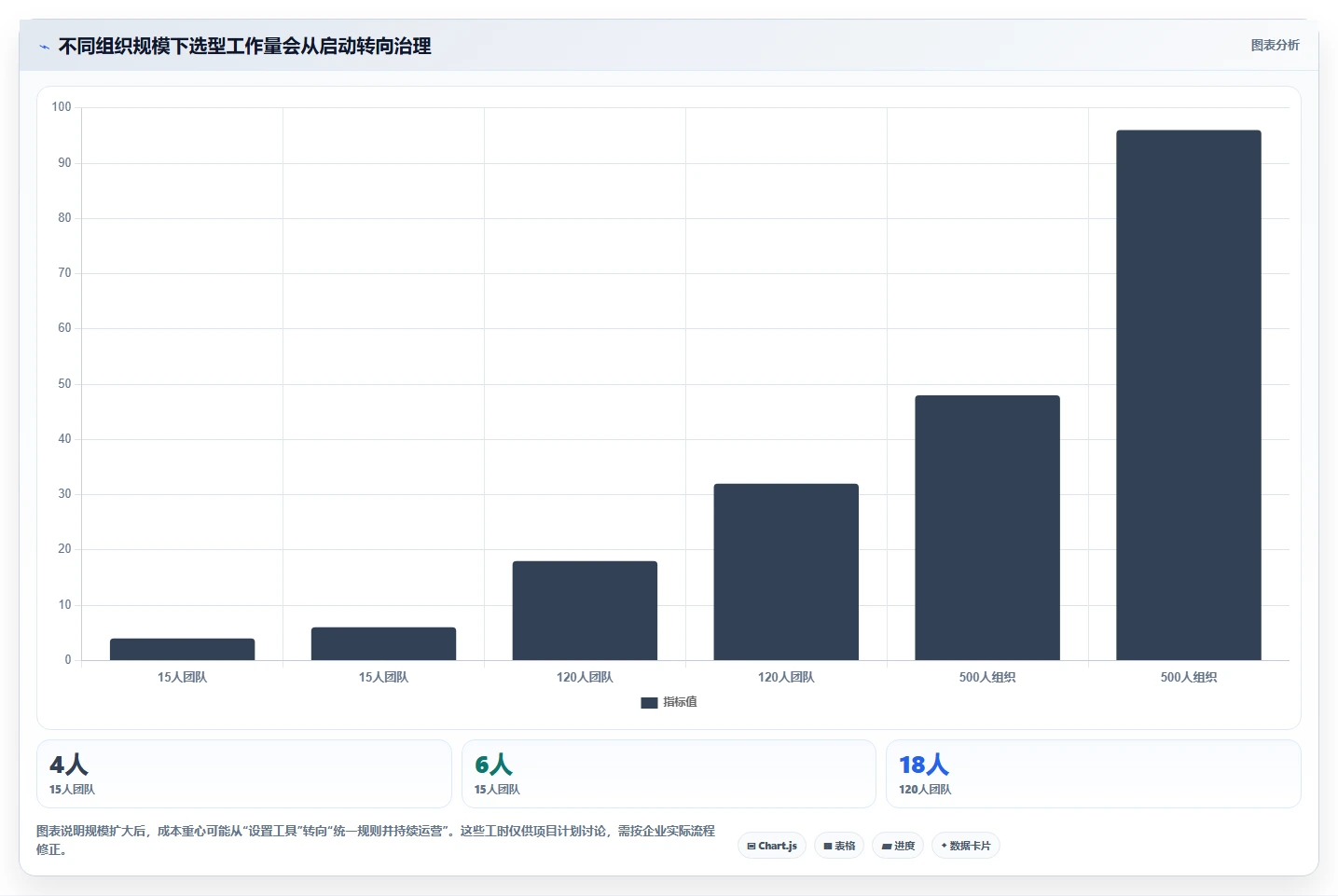Toggle the 指标值 legend swatch
Screen dimensions: 1338x896
pyautogui.click(x=649, y=702)
